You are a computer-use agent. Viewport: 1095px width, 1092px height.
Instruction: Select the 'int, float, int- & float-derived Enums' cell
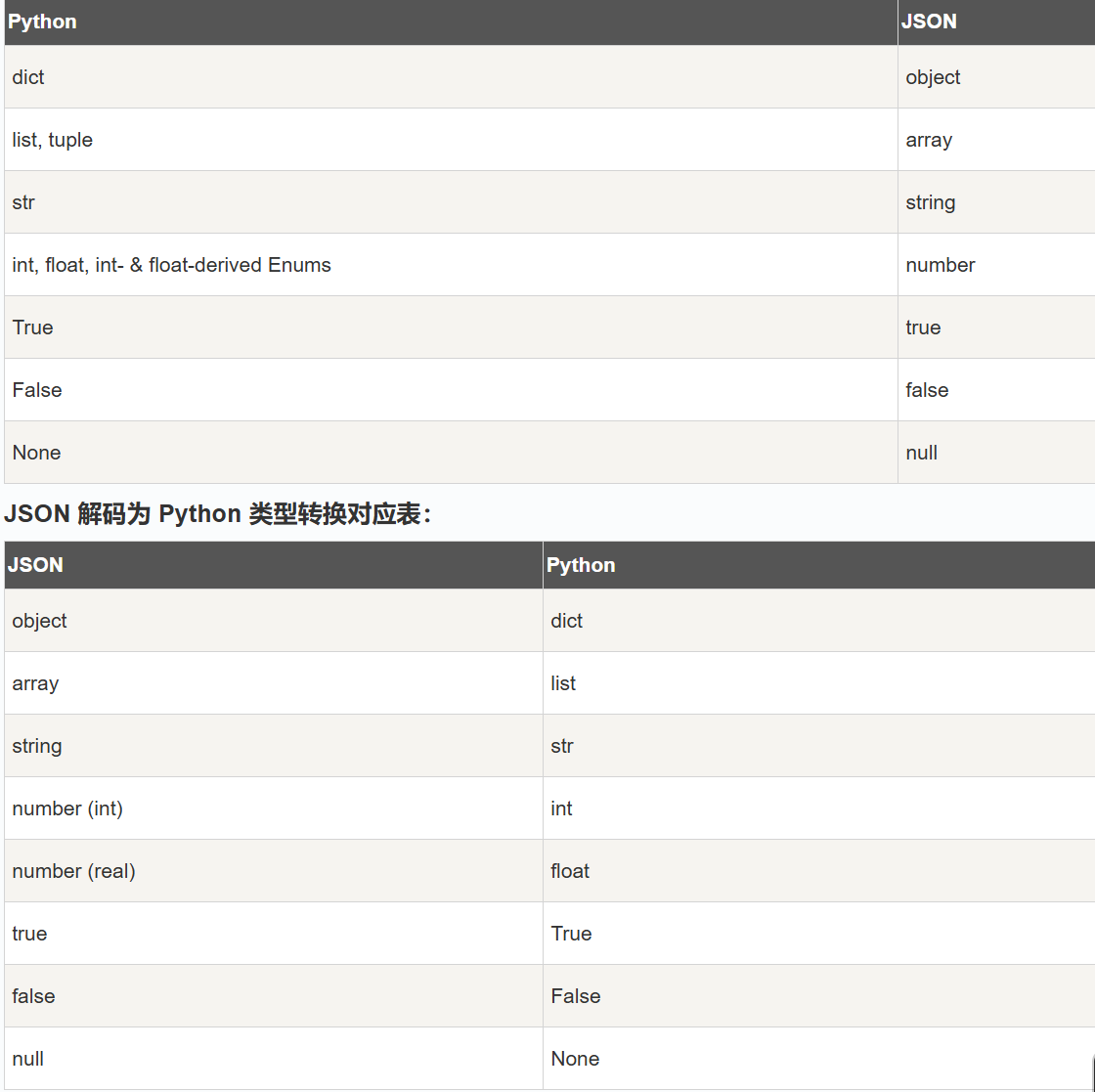(172, 265)
